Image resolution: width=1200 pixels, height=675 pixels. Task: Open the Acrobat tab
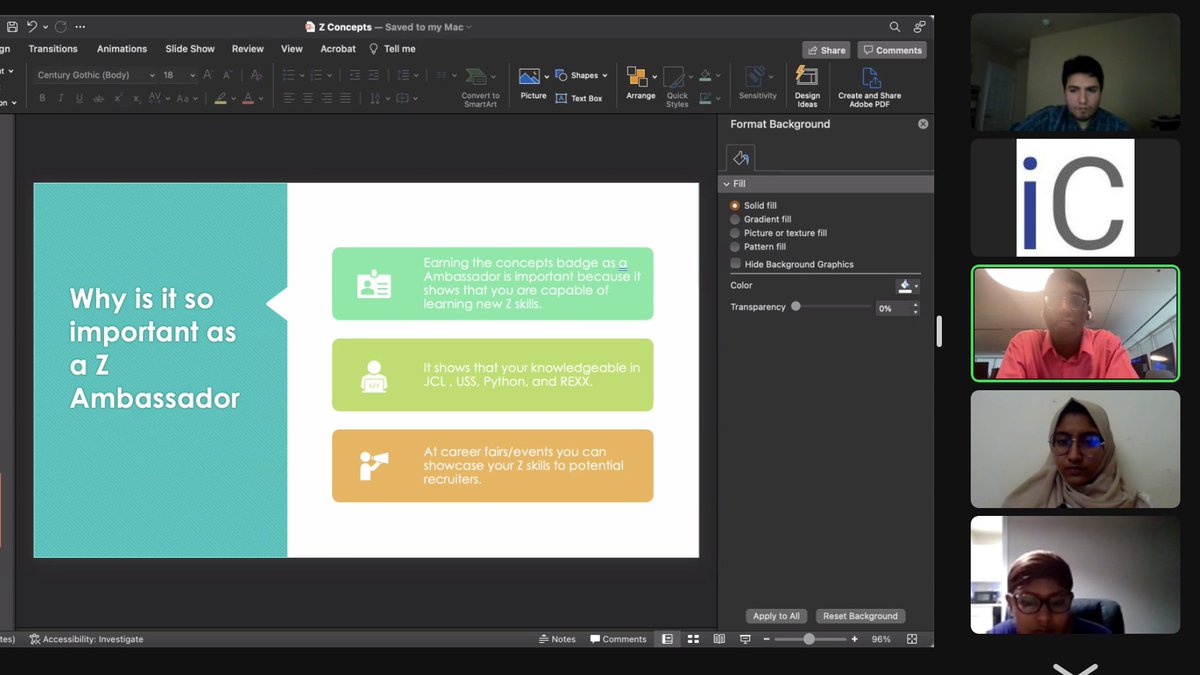[x=338, y=49]
